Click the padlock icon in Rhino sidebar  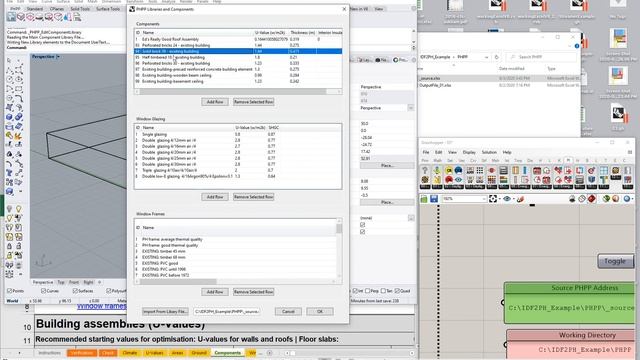coord(9,246)
